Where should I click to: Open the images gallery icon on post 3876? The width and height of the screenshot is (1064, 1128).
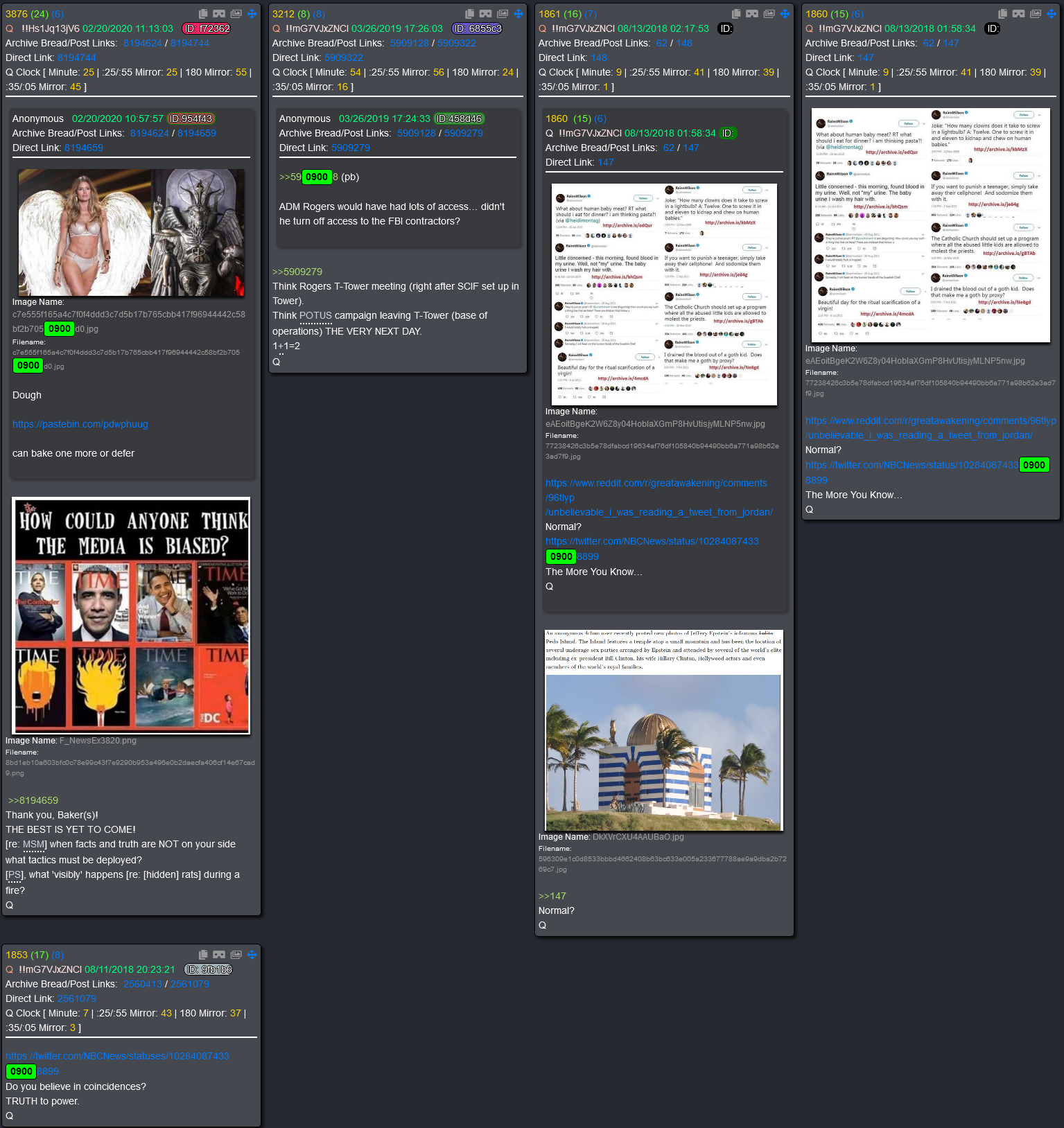tap(236, 14)
